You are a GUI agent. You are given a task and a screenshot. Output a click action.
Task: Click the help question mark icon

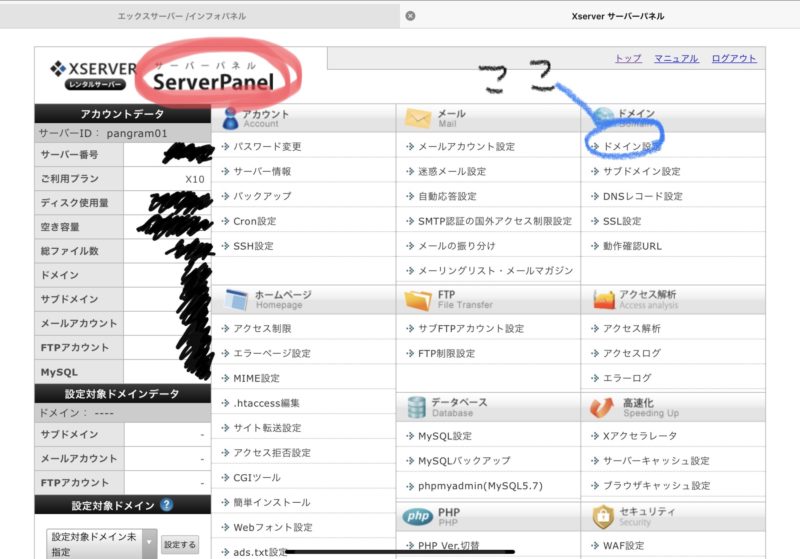click(x=166, y=505)
